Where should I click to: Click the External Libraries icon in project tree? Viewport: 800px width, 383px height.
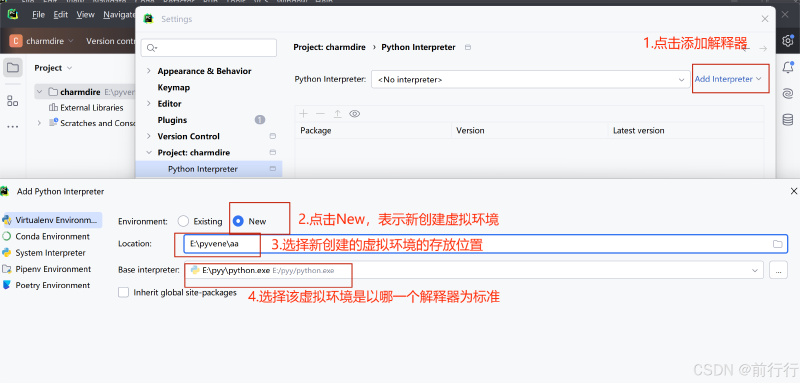click(x=53, y=108)
